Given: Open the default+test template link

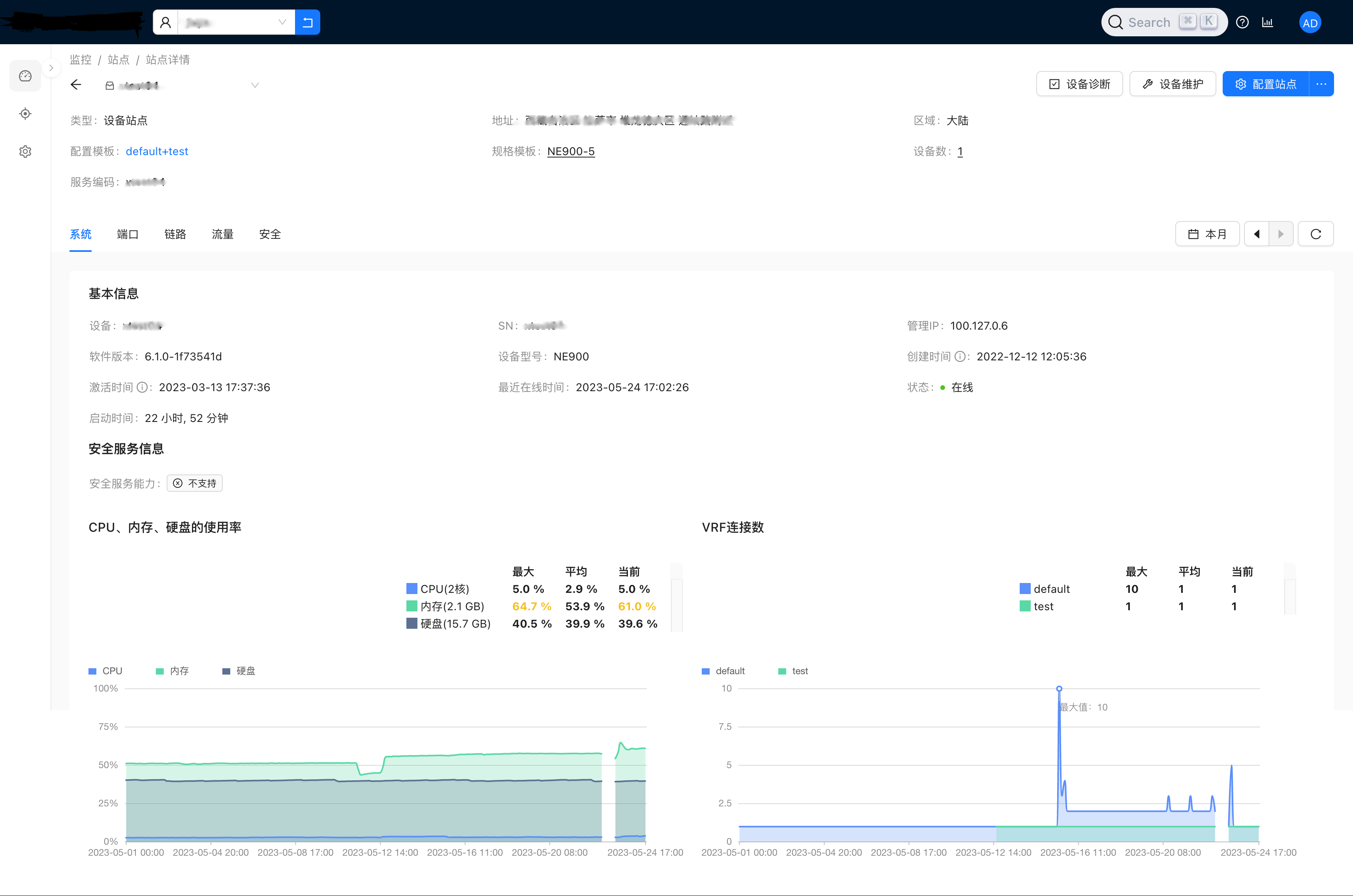Looking at the screenshot, I should (x=157, y=152).
